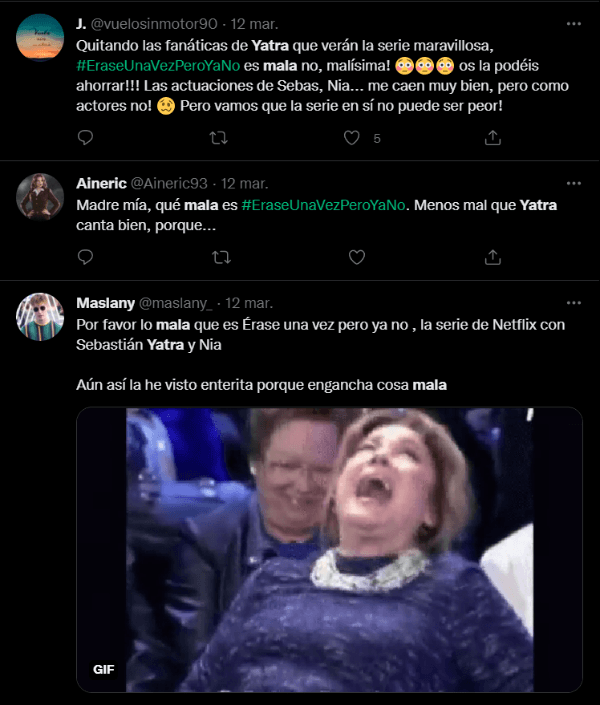Viewport: 600px width, 705px height.
Task: Open more options for J.'s tweet
Action: click(x=573, y=22)
